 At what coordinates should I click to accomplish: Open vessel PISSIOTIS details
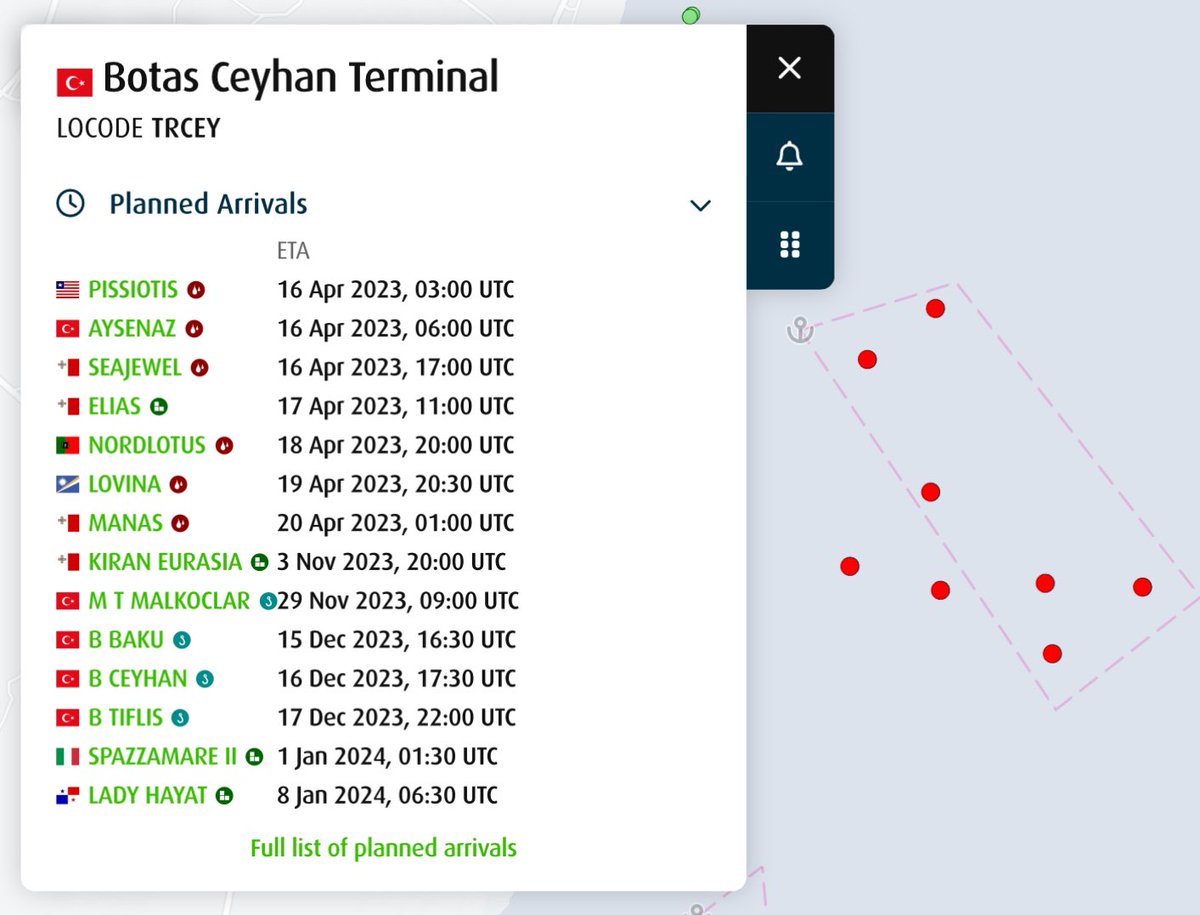133,290
